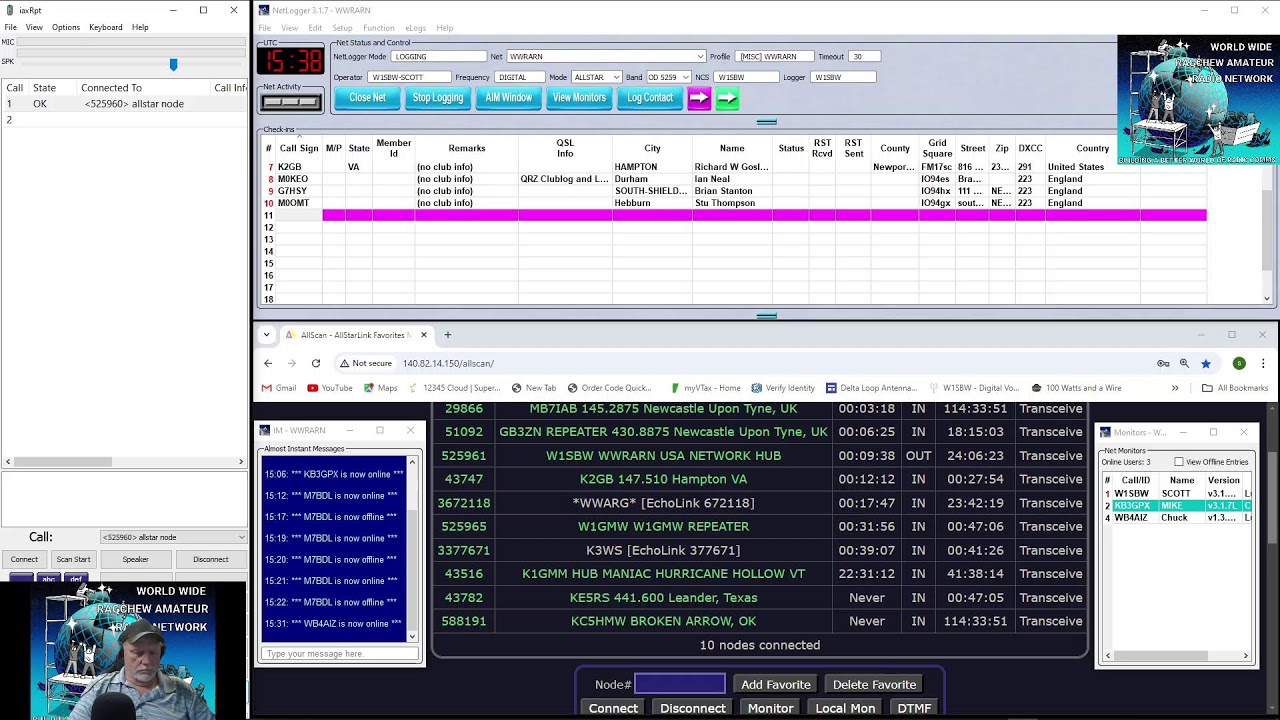This screenshot has height=720, width=1280.
Task: Open the Order Code Quick bookmark
Action: coord(609,388)
